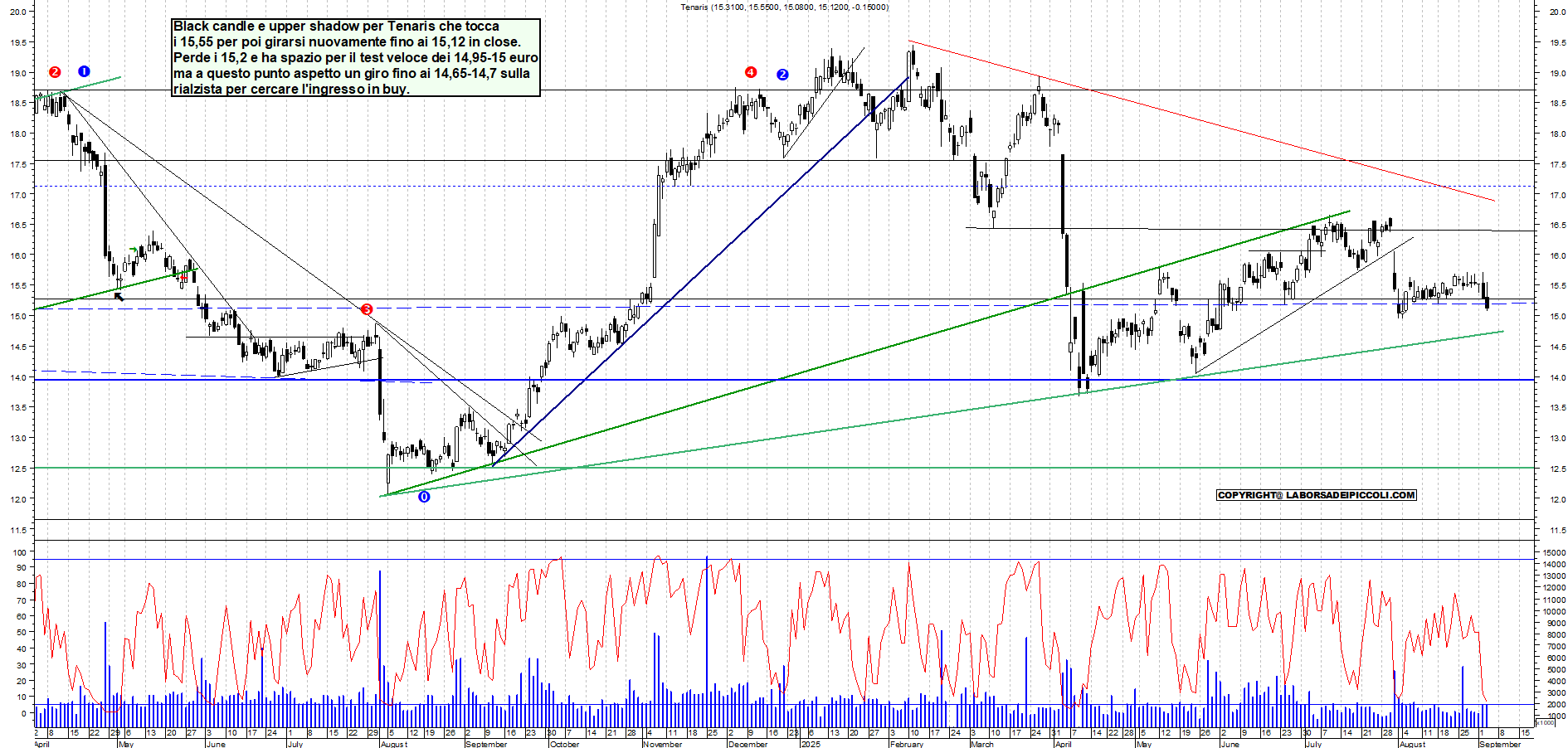Select the blue circled 1 wave marker
The height and width of the screenshot is (748, 1568).
[83, 71]
